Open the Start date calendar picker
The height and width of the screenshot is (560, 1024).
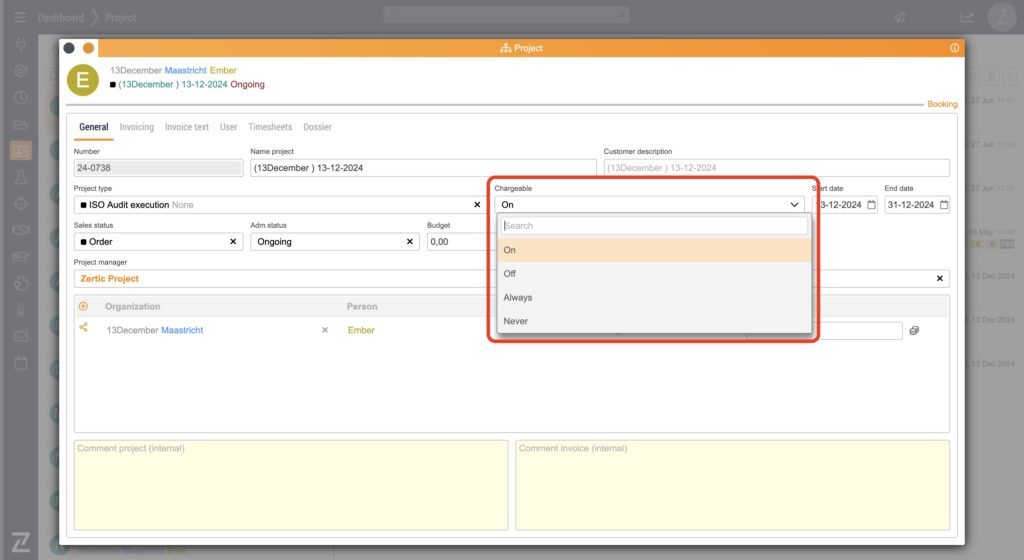coord(871,205)
